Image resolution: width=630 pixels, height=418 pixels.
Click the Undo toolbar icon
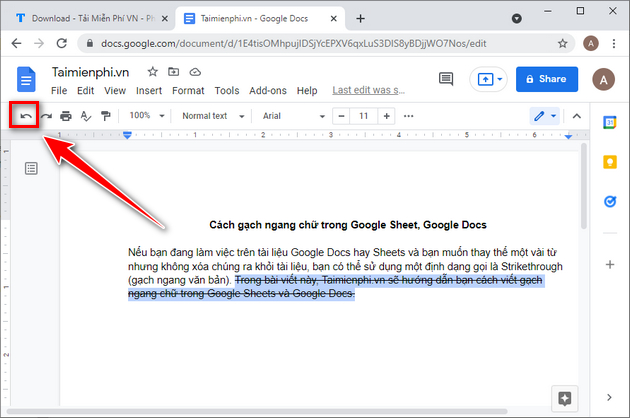pos(26,116)
